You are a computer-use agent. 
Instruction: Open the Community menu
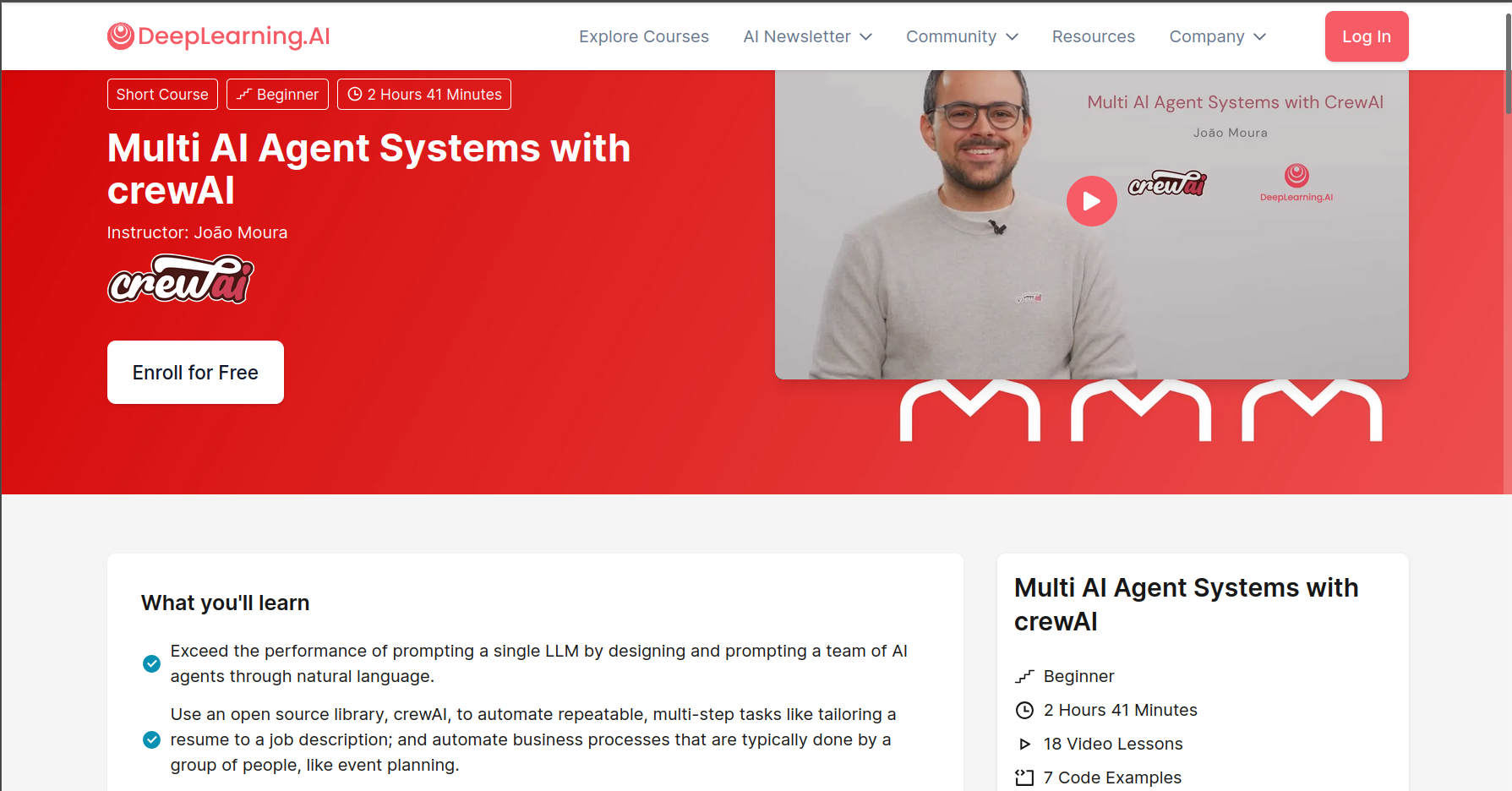pos(962,36)
